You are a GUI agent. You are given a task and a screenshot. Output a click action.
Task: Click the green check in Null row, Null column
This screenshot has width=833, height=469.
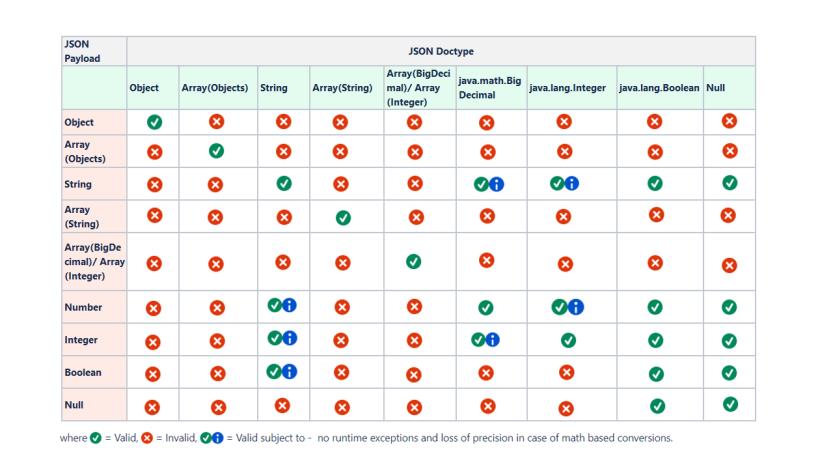[731, 404]
